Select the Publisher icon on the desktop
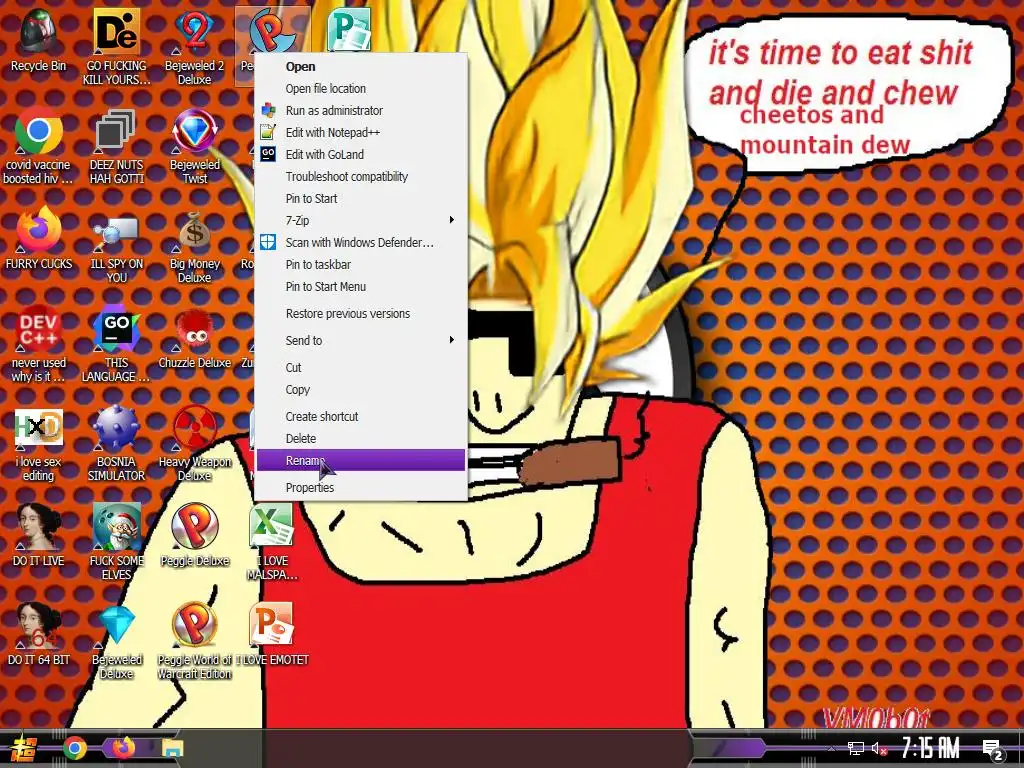The image size is (1024, 768). tap(349, 30)
